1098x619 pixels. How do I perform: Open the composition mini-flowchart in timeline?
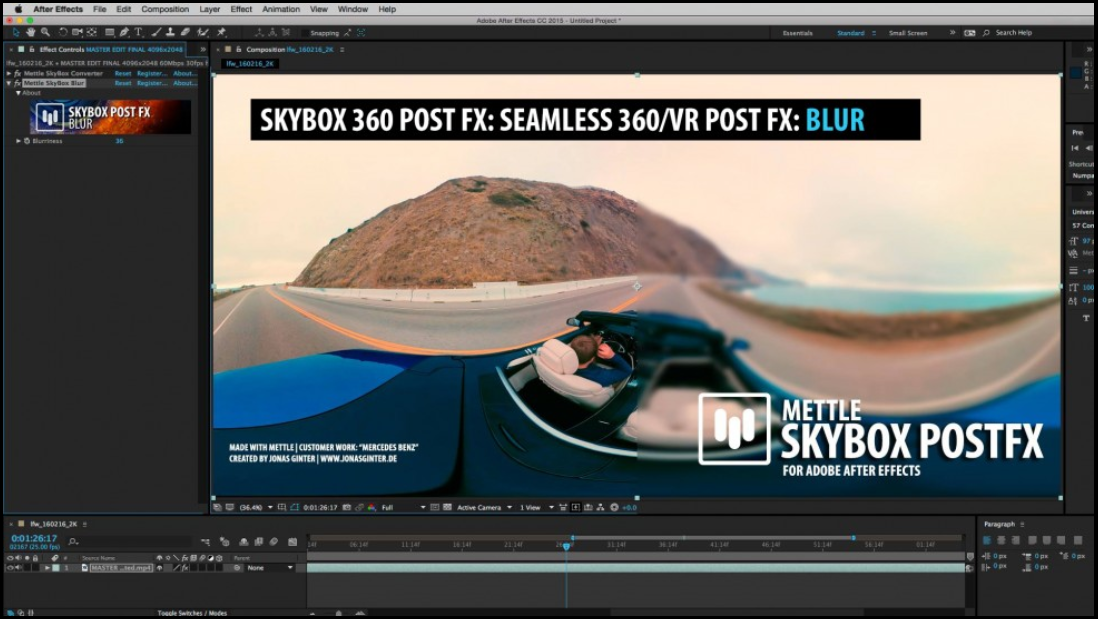[205, 542]
